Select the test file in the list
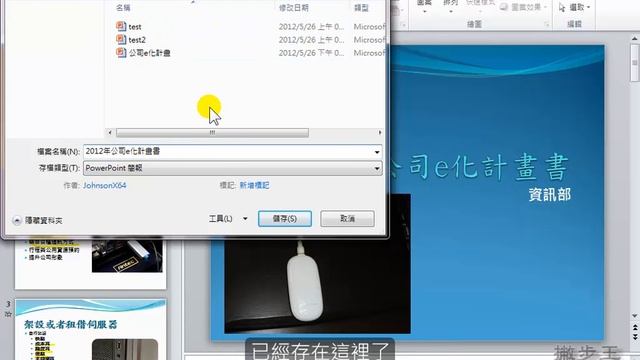Image resolution: width=640 pixels, height=360 pixels. (x=135, y=27)
